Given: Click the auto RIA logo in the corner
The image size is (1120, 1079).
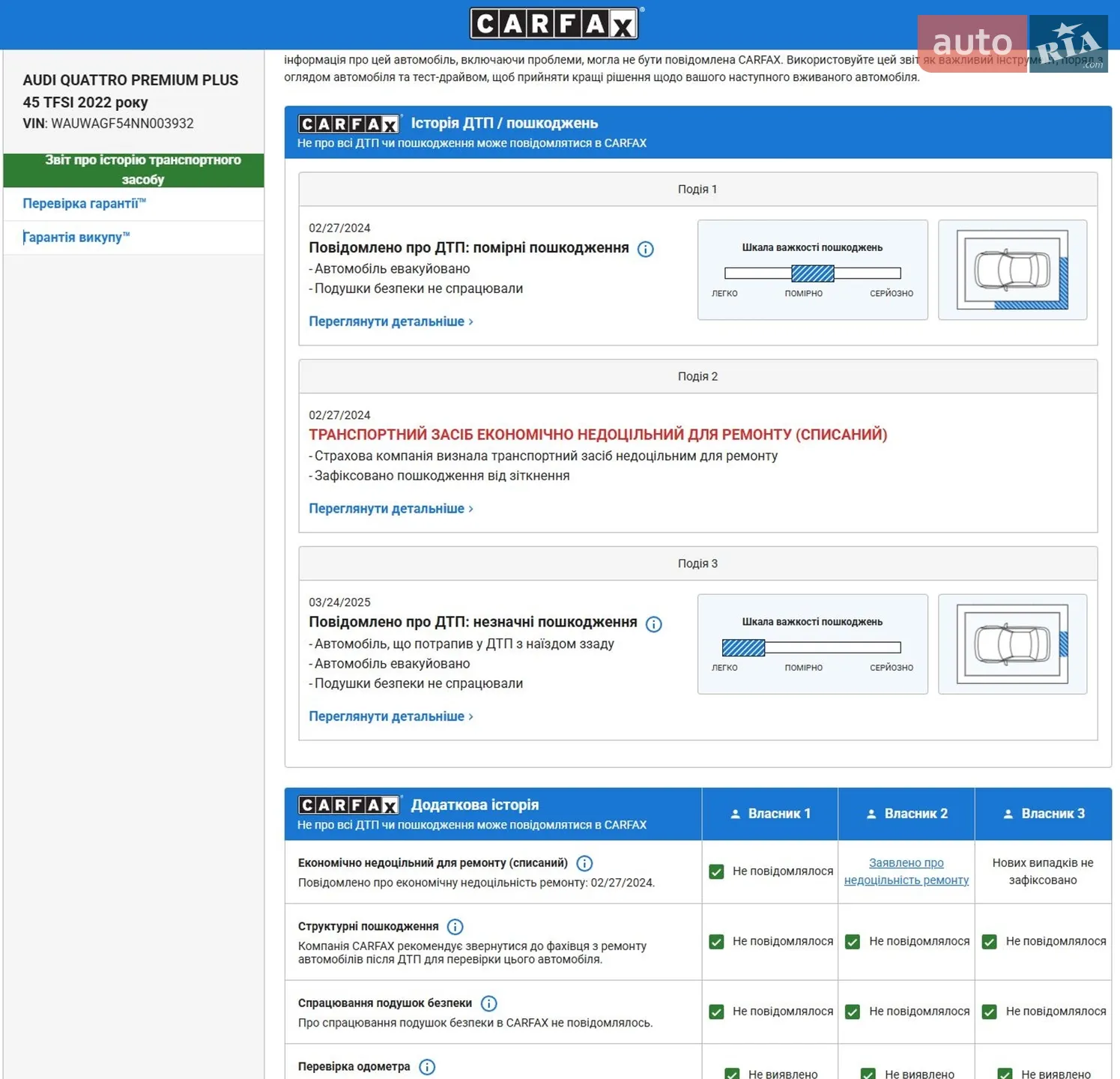Looking at the screenshot, I should (x=1013, y=43).
